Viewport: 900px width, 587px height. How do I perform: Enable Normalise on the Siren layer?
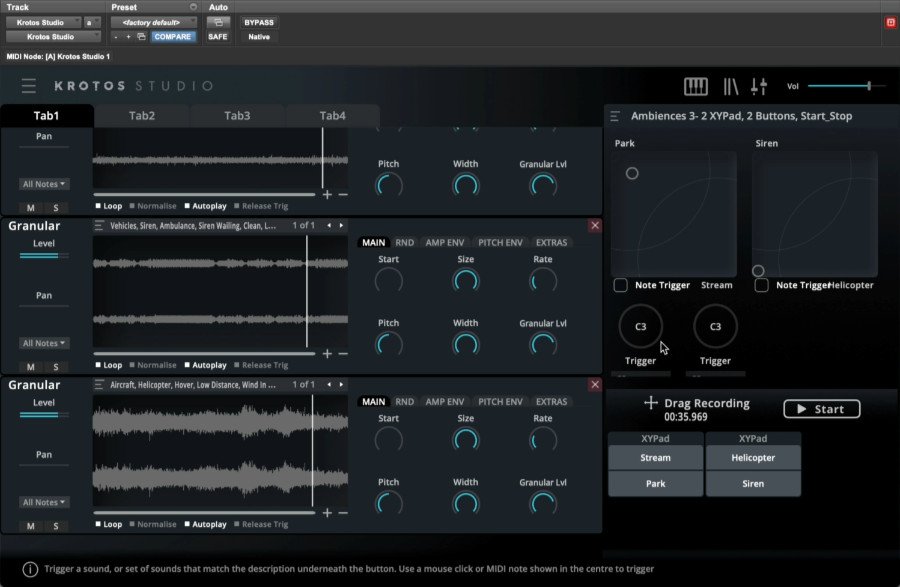(153, 365)
